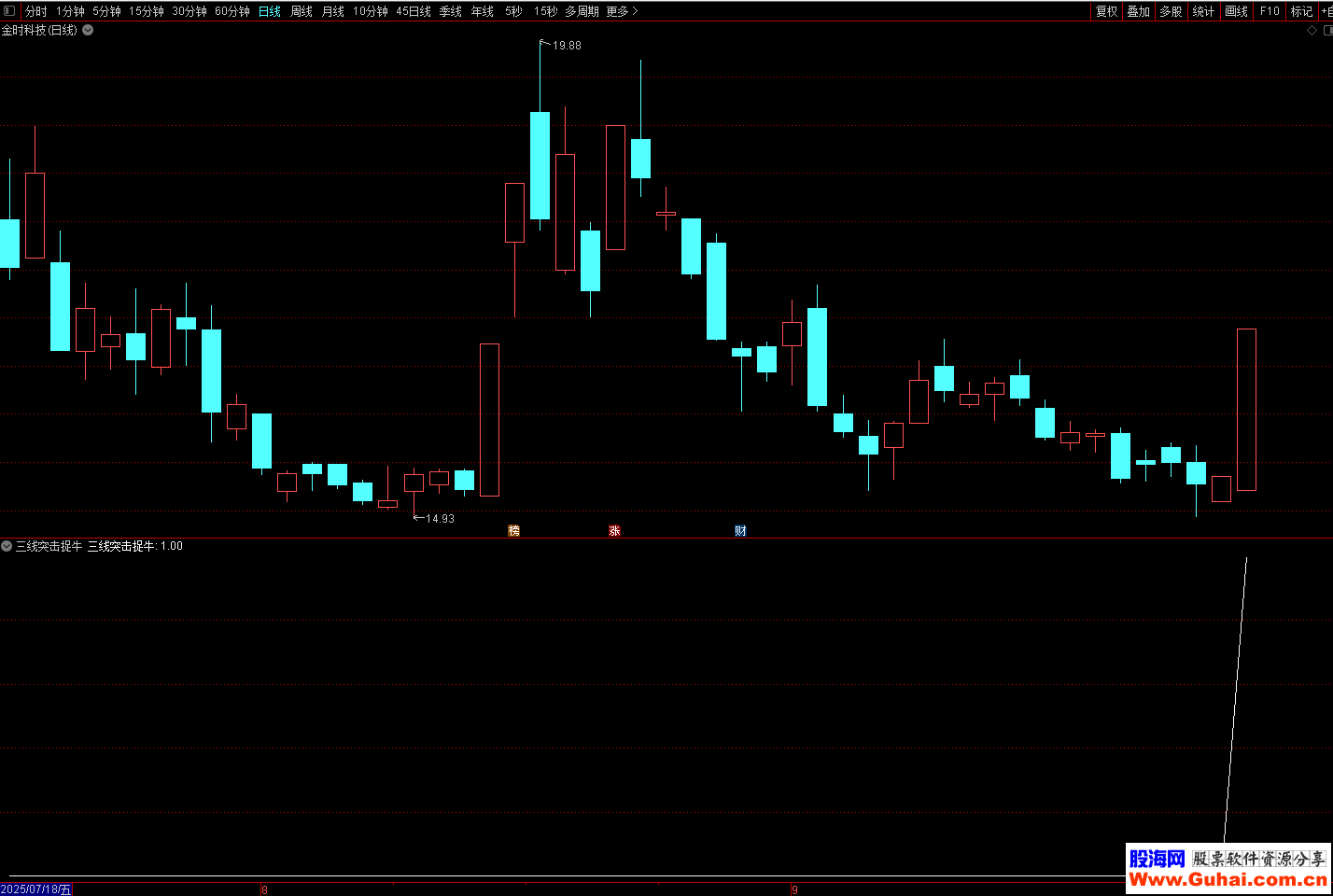The height and width of the screenshot is (896, 1333).
Task: Open the 统计 statistics button
Action: pyautogui.click(x=1204, y=11)
